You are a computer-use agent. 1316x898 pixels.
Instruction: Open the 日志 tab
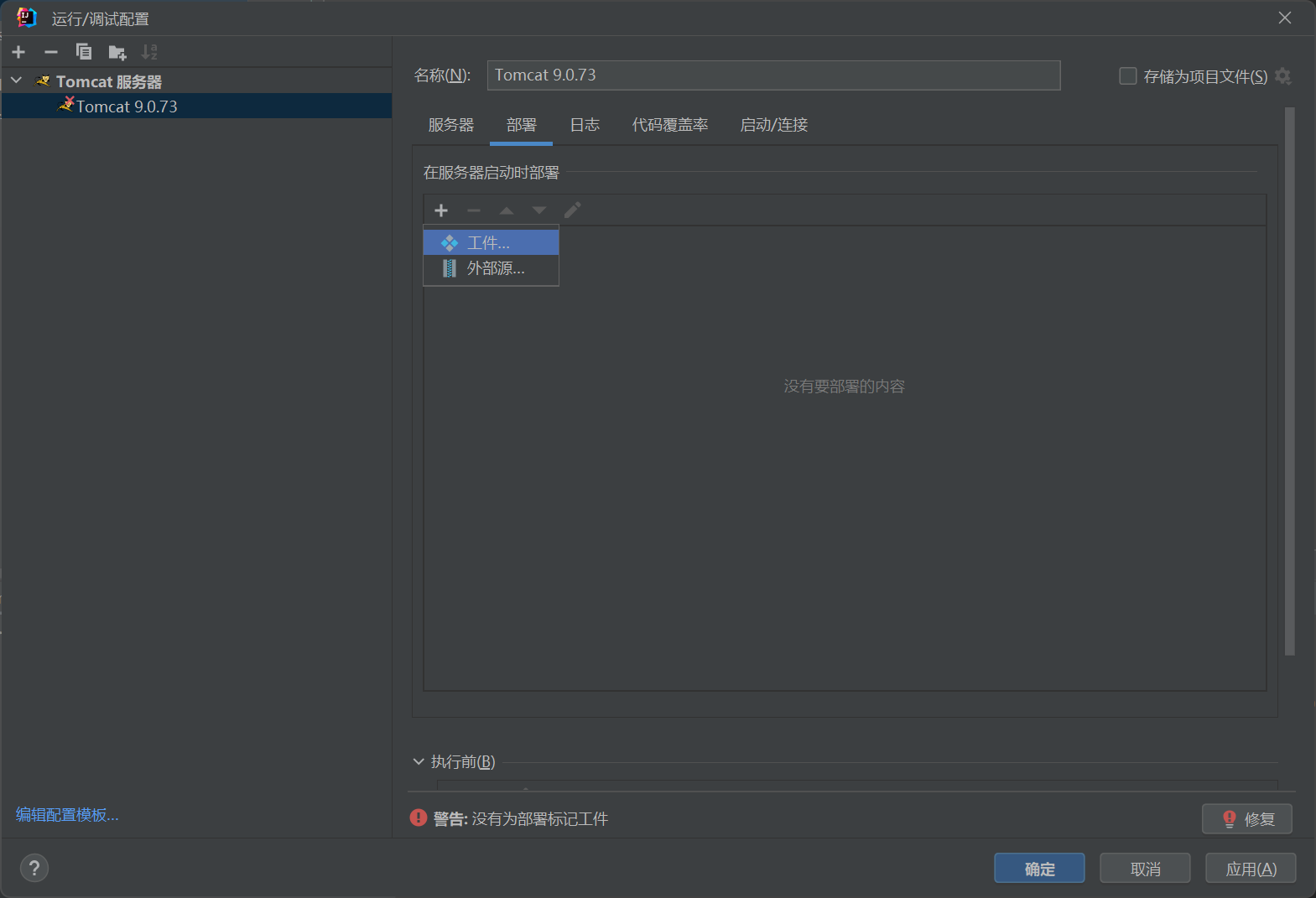pyautogui.click(x=585, y=125)
